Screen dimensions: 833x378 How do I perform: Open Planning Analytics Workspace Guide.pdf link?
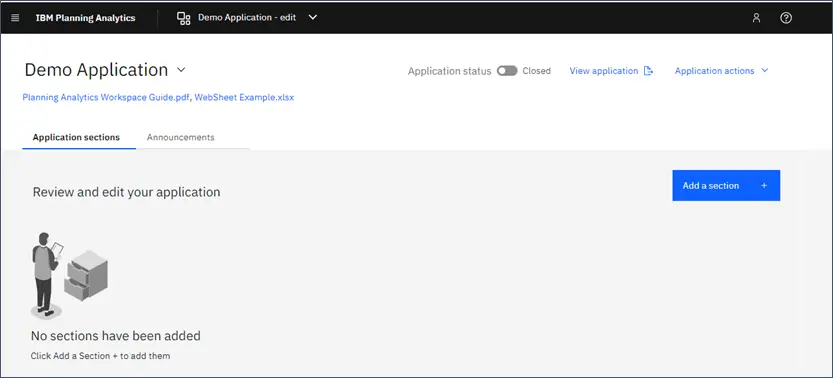pyautogui.click(x=106, y=98)
